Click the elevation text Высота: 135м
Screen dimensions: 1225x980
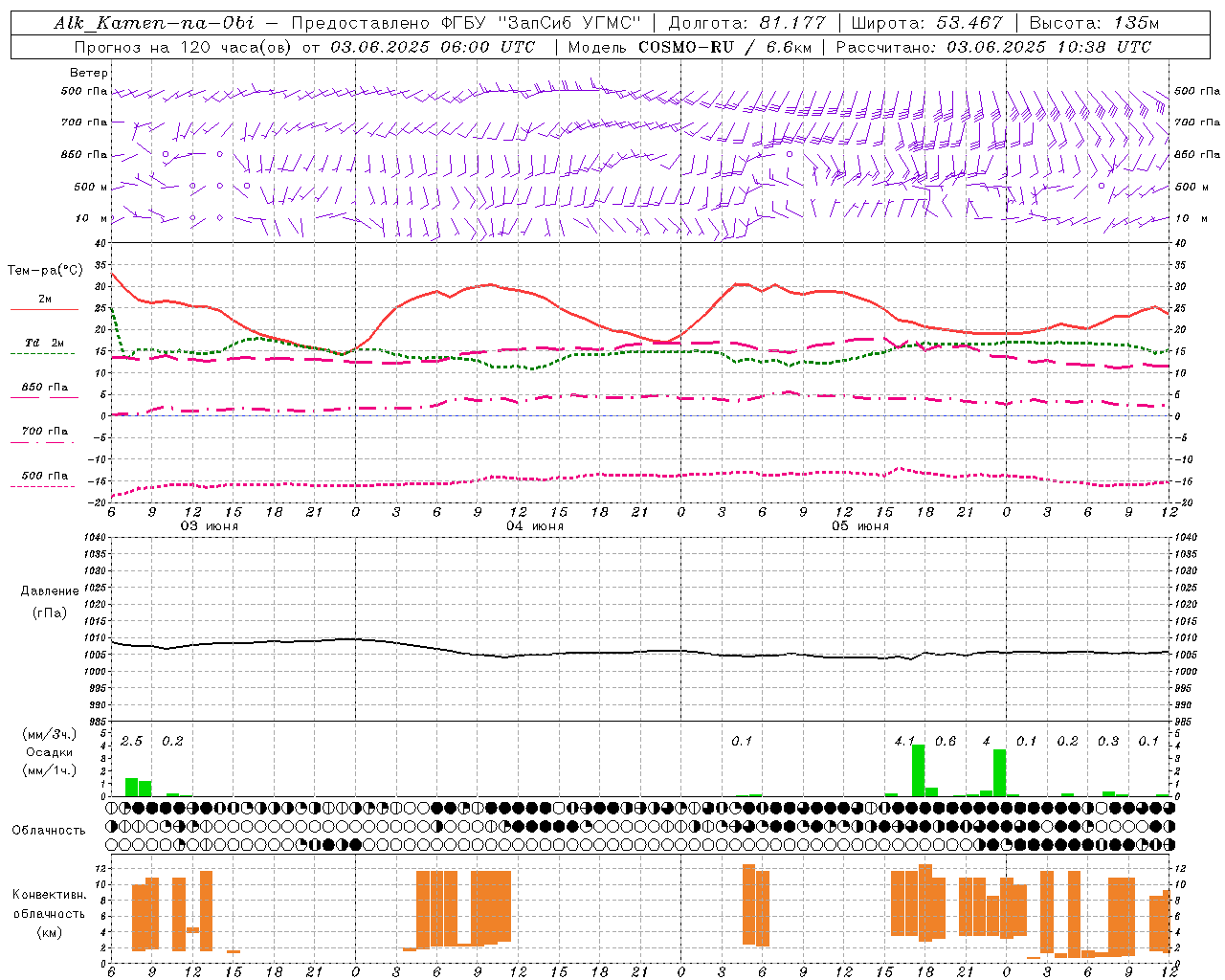[1094, 23]
